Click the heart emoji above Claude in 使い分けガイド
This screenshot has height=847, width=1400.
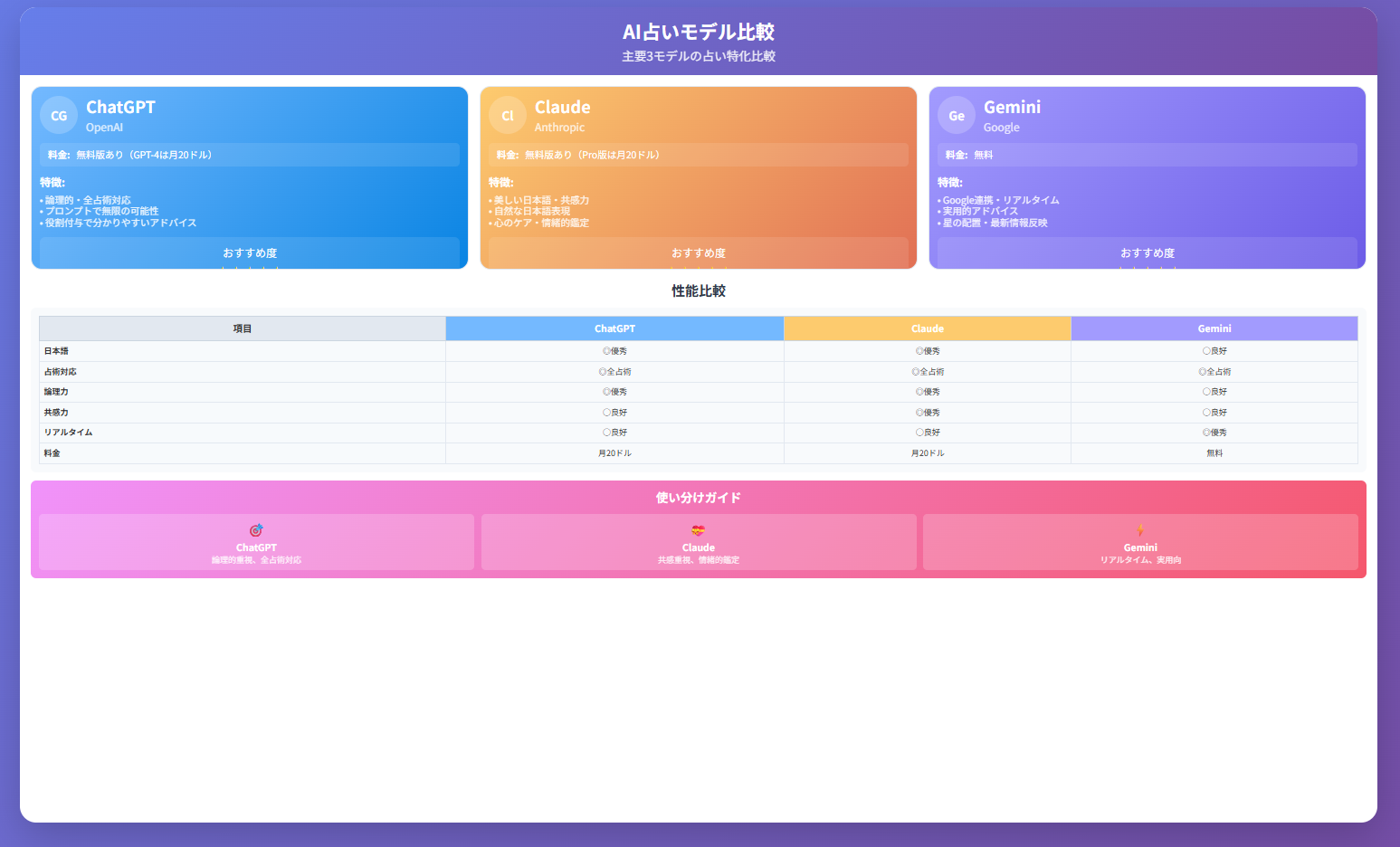pos(699,532)
